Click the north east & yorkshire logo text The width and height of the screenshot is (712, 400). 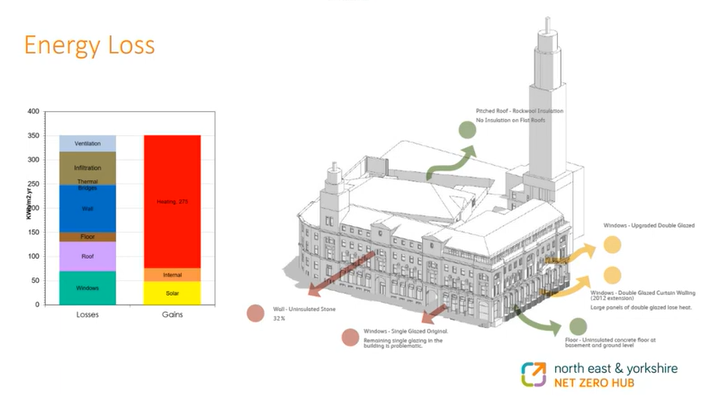pyautogui.click(x=615, y=368)
